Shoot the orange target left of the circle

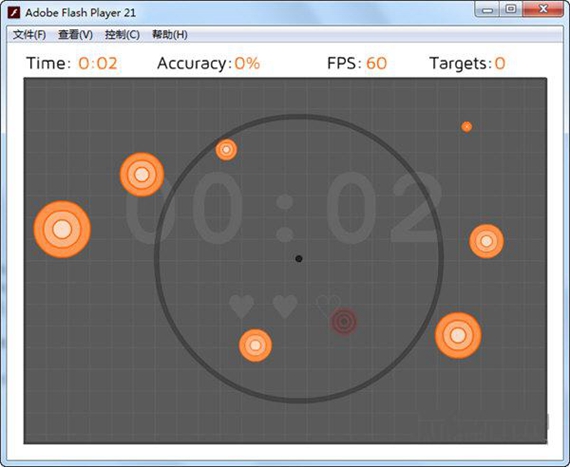click(142, 174)
